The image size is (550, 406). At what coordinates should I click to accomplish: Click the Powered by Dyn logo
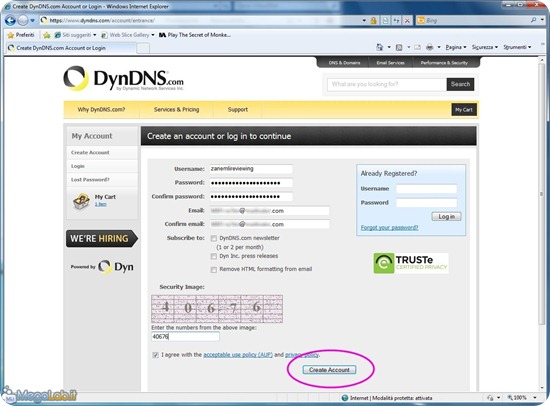(102, 267)
